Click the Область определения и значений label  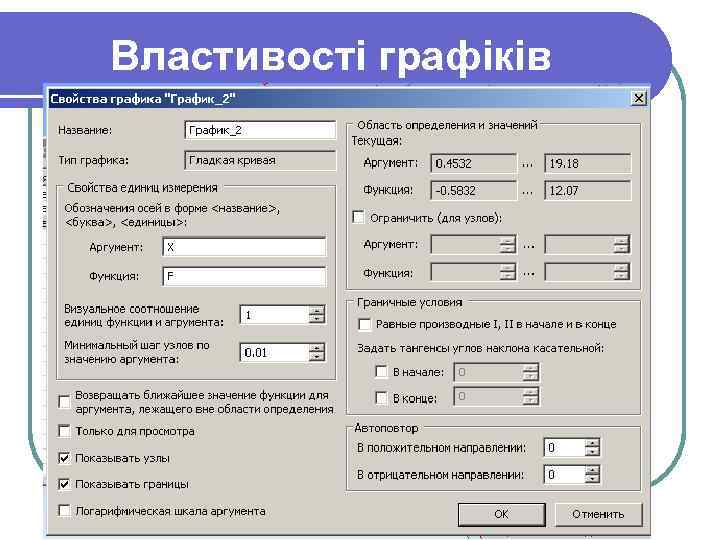[x=447, y=125]
